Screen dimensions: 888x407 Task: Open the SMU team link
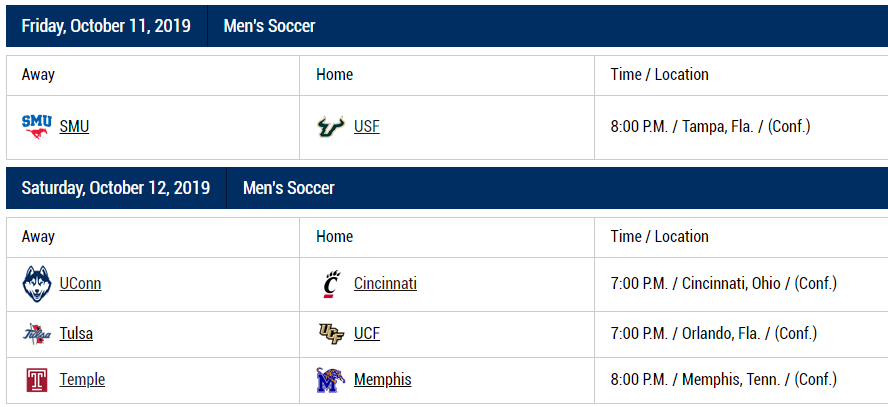pos(74,127)
